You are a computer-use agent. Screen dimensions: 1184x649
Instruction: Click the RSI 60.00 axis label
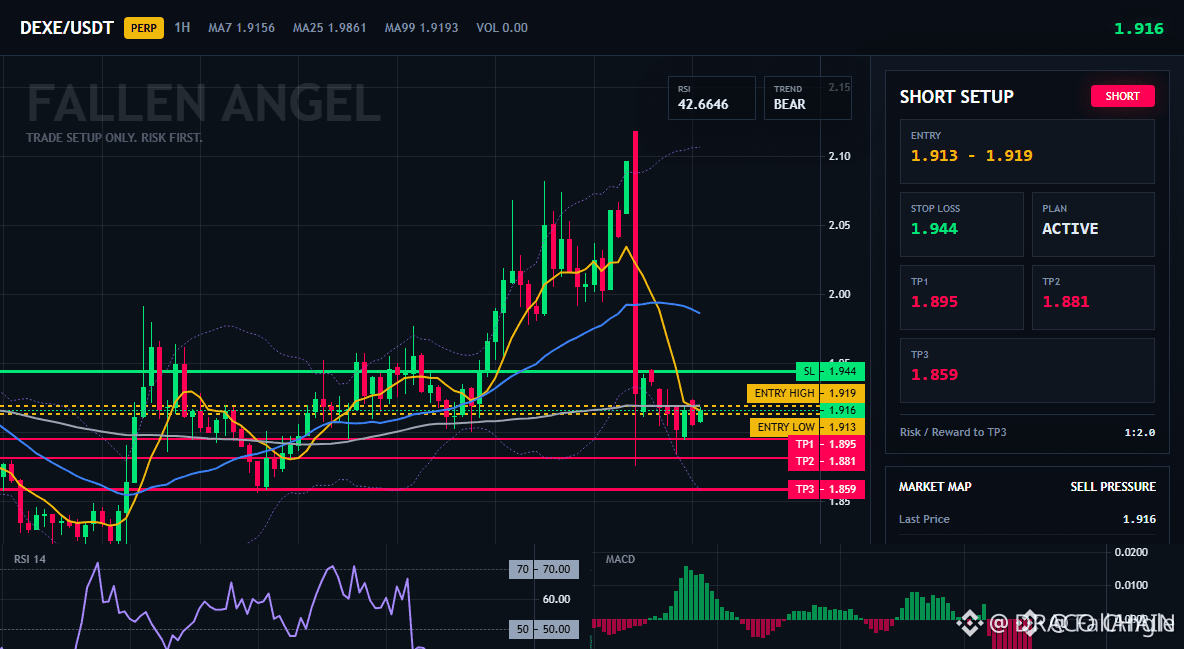[557, 599]
